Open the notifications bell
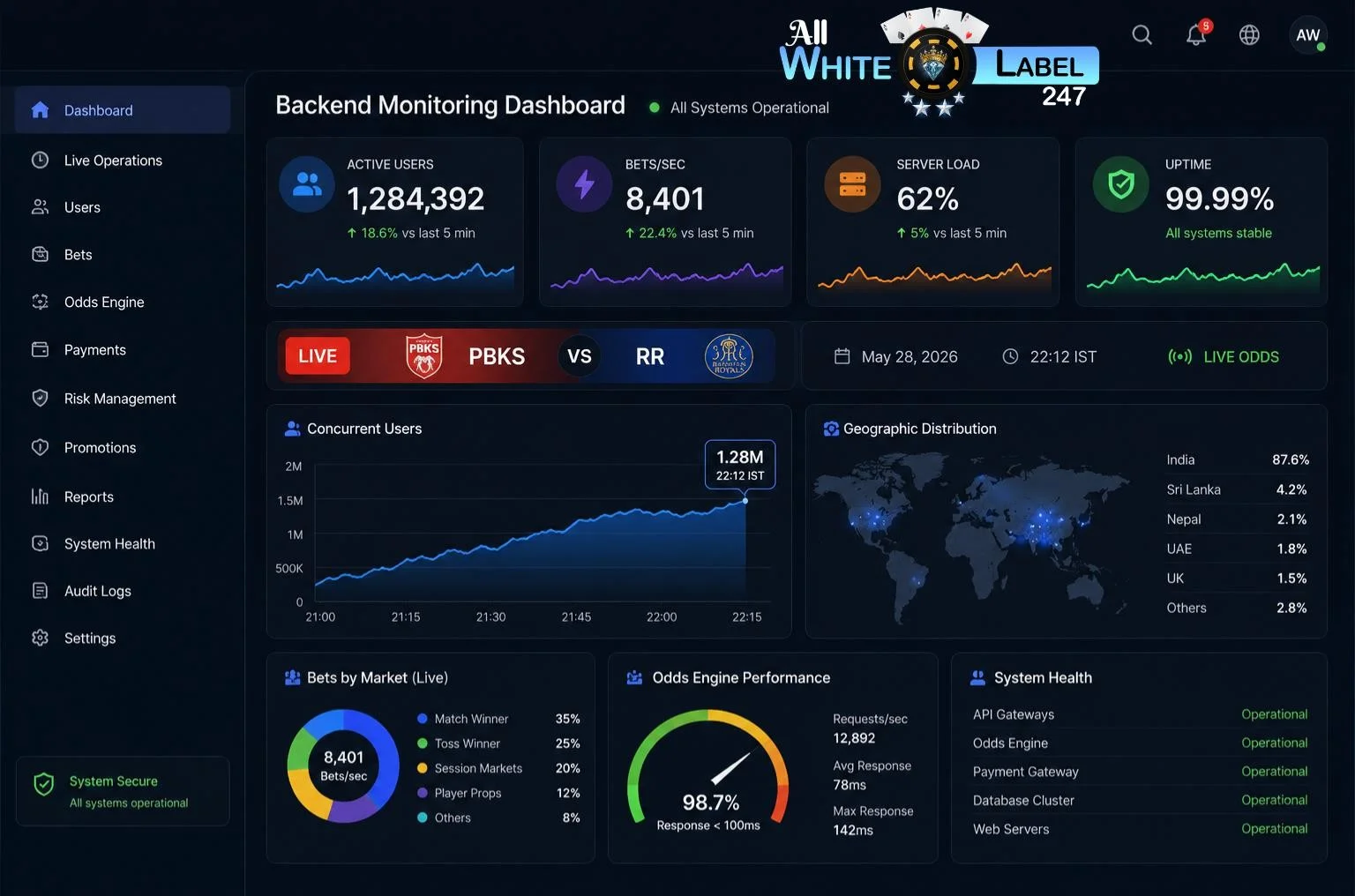Screen dimensions: 1355x896 click(1197, 34)
